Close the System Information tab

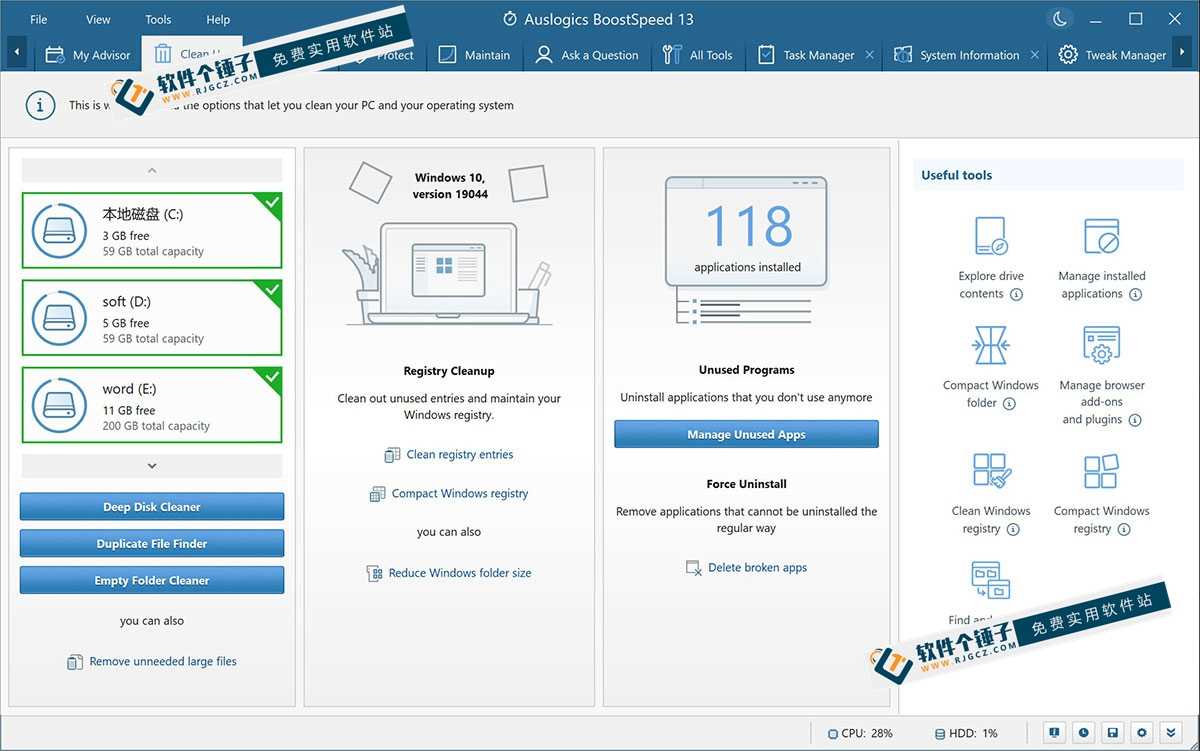(x=1035, y=55)
